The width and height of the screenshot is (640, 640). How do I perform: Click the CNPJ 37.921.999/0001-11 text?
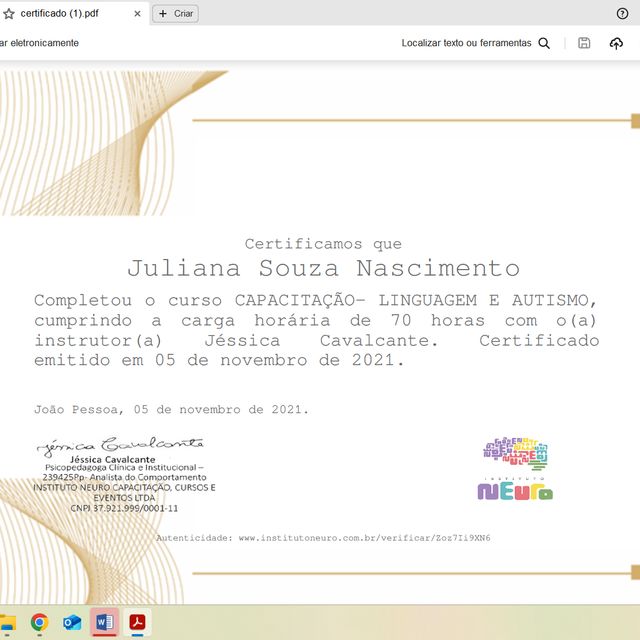(x=124, y=509)
